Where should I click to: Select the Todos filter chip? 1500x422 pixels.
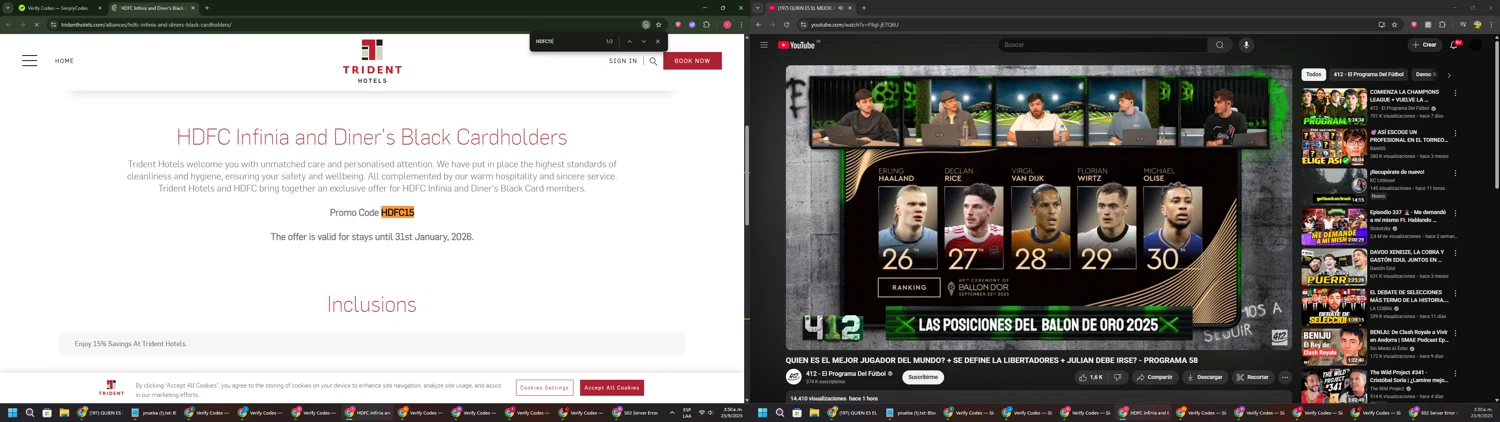1313,74
